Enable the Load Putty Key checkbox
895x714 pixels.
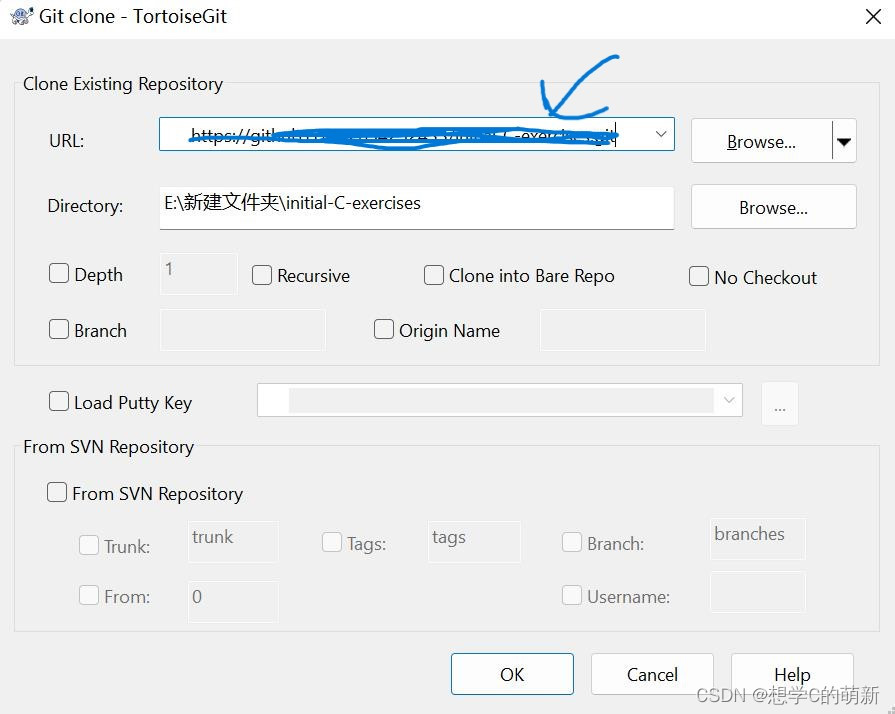(x=59, y=401)
